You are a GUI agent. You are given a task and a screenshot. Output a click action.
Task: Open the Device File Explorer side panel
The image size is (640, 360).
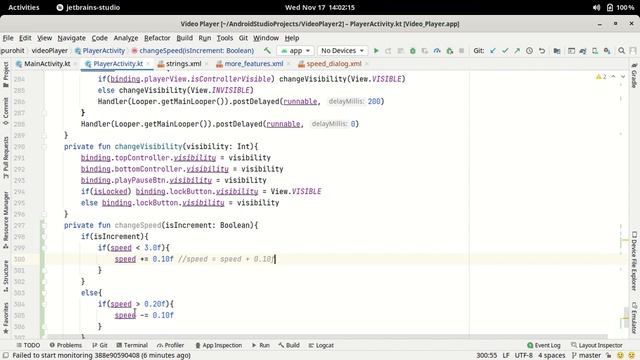click(x=634, y=261)
